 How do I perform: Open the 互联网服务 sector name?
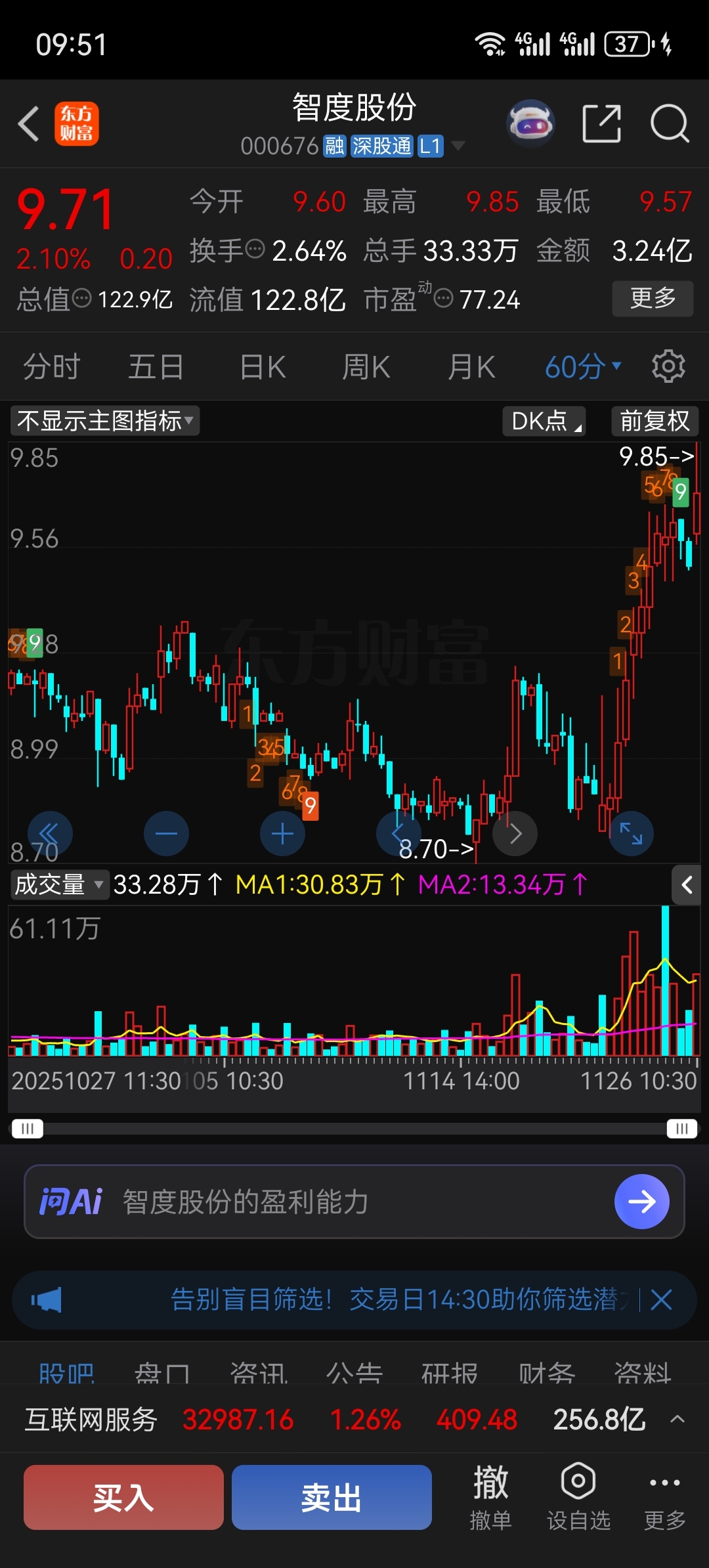91,1420
